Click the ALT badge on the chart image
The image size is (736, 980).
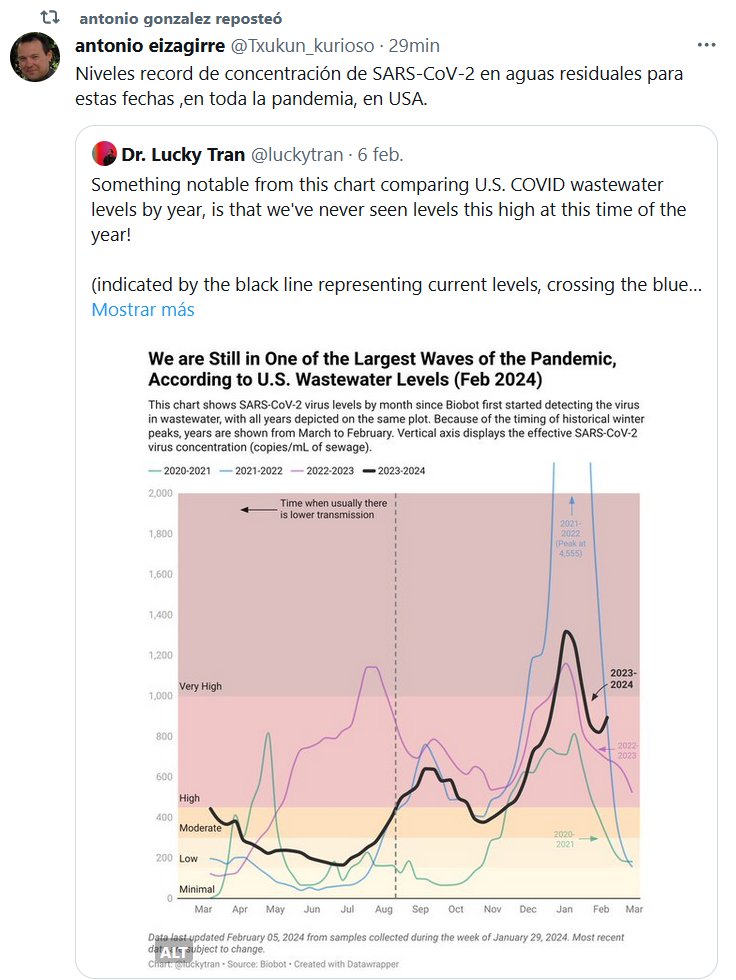pos(173,949)
